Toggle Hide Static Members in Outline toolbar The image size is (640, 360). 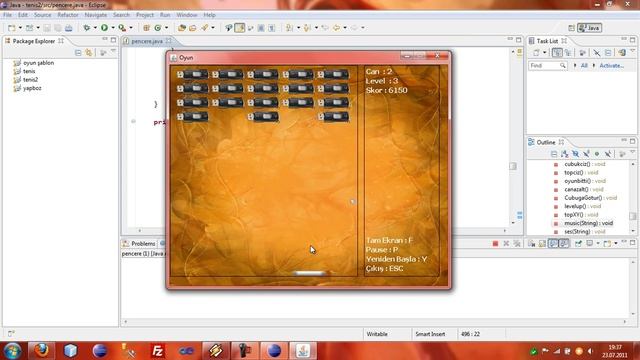(x=586, y=154)
